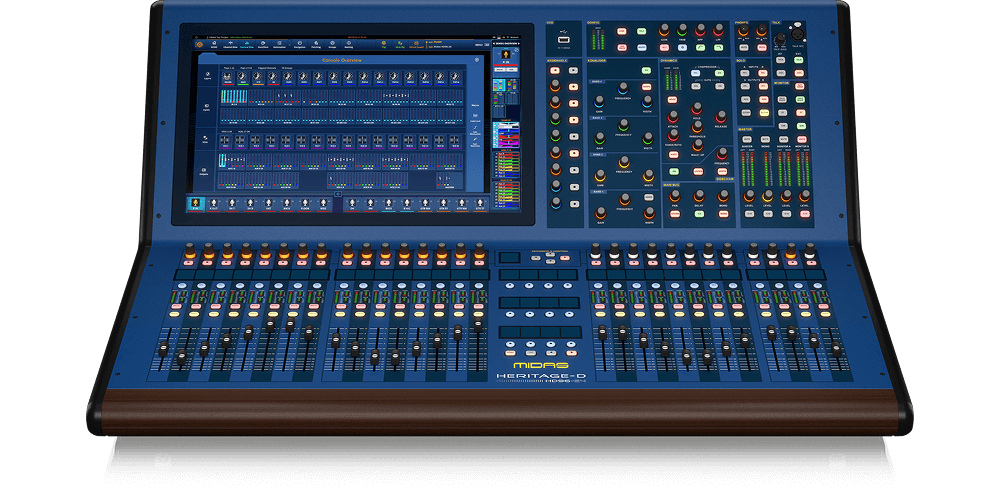This screenshot has height=488, width=1000.
Task: Select the RIDE channel microphone icon
Action: (x=323, y=203)
